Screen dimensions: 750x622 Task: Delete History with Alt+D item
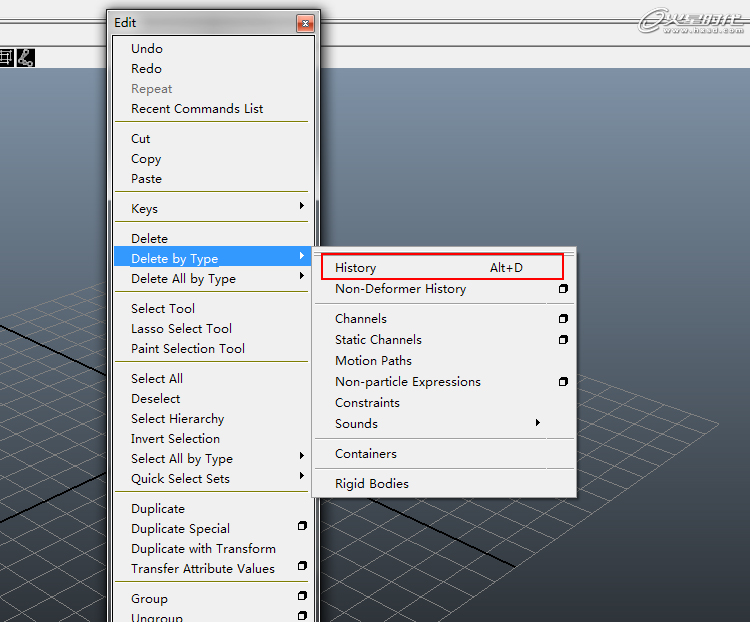pyautogui.click(x=443, y=267)
